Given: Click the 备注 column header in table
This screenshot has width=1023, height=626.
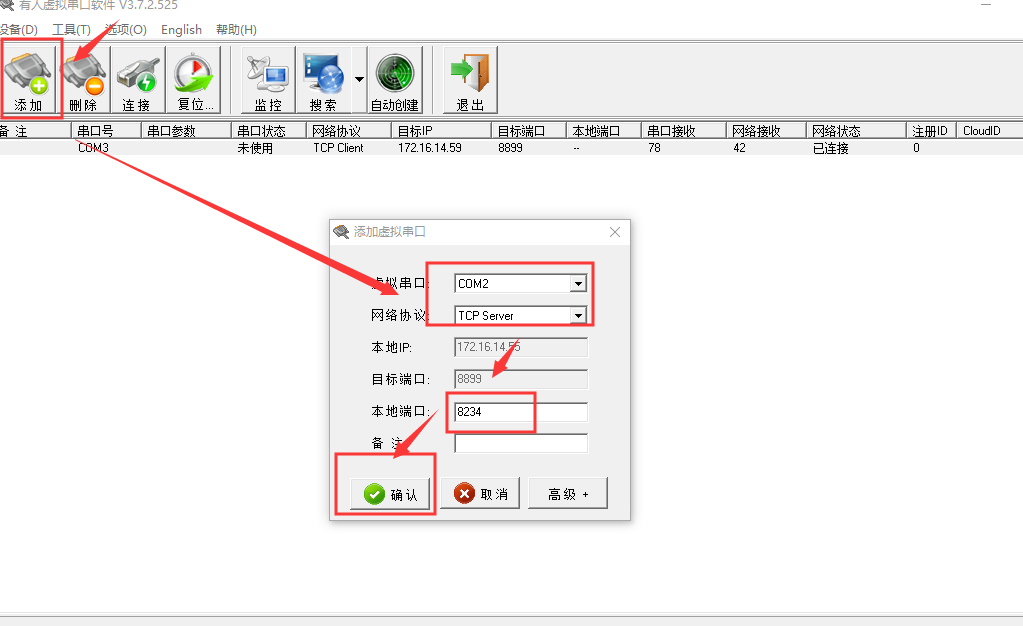Looking at the screenshot, I should [35, 131].
